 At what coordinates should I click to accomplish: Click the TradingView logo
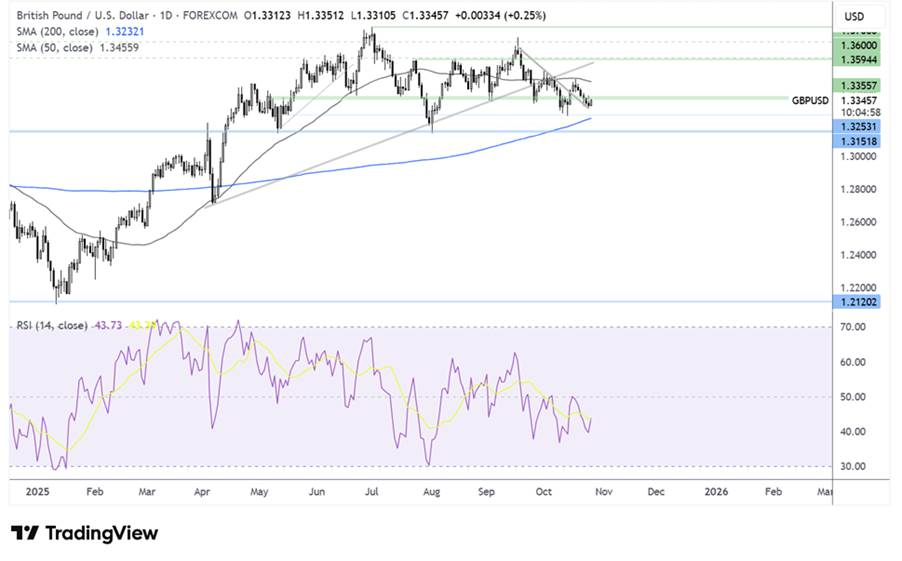(84, 533)
